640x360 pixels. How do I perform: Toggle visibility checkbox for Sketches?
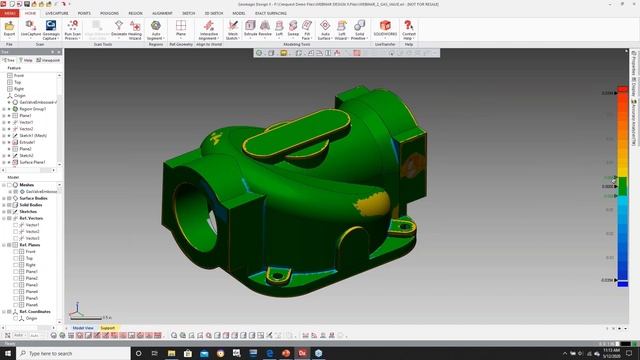[9, 211]
